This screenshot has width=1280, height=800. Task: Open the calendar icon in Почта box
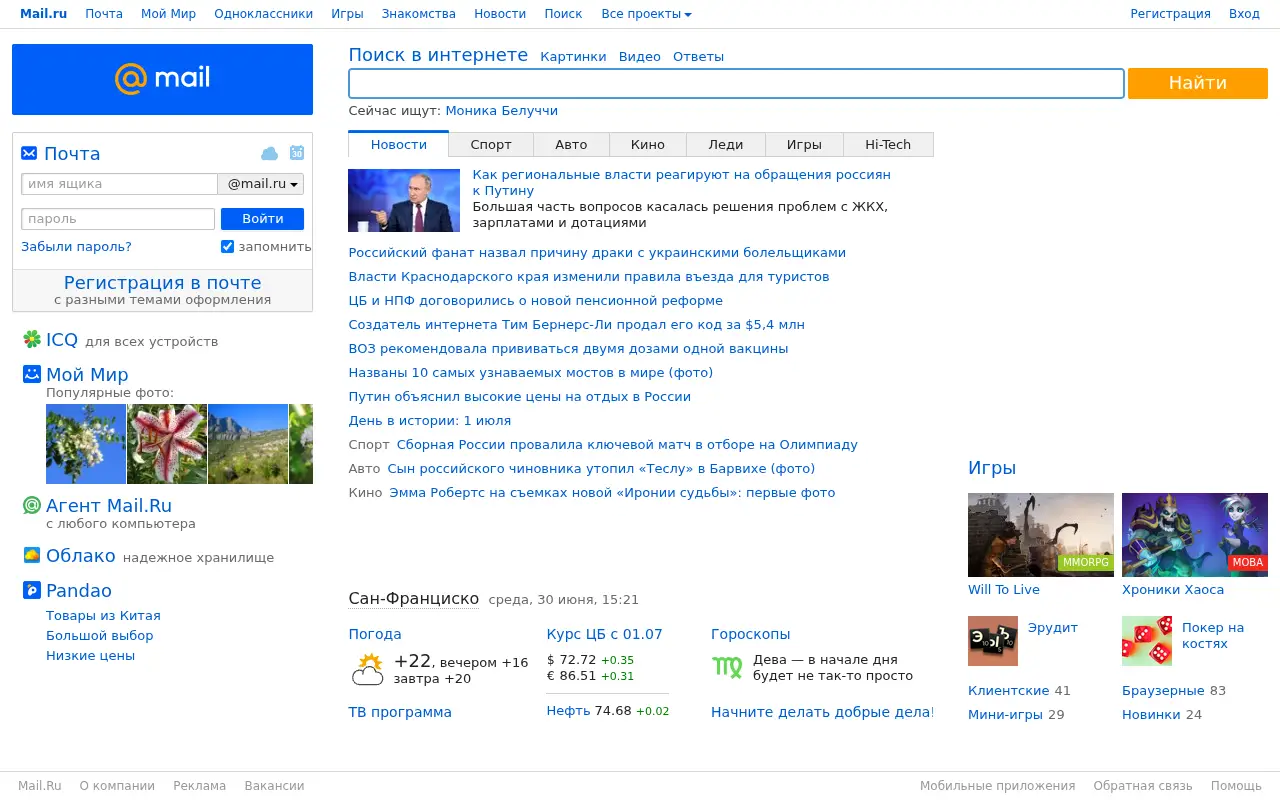coord(296,153)
